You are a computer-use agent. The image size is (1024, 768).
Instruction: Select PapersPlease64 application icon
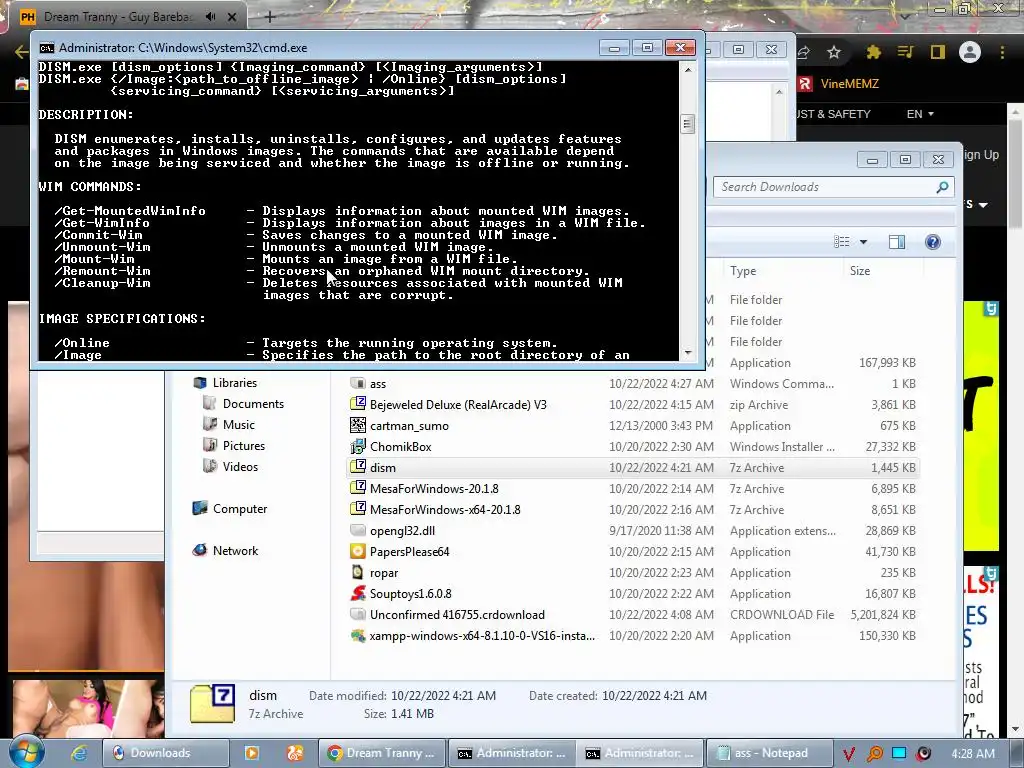click(358, 551)
